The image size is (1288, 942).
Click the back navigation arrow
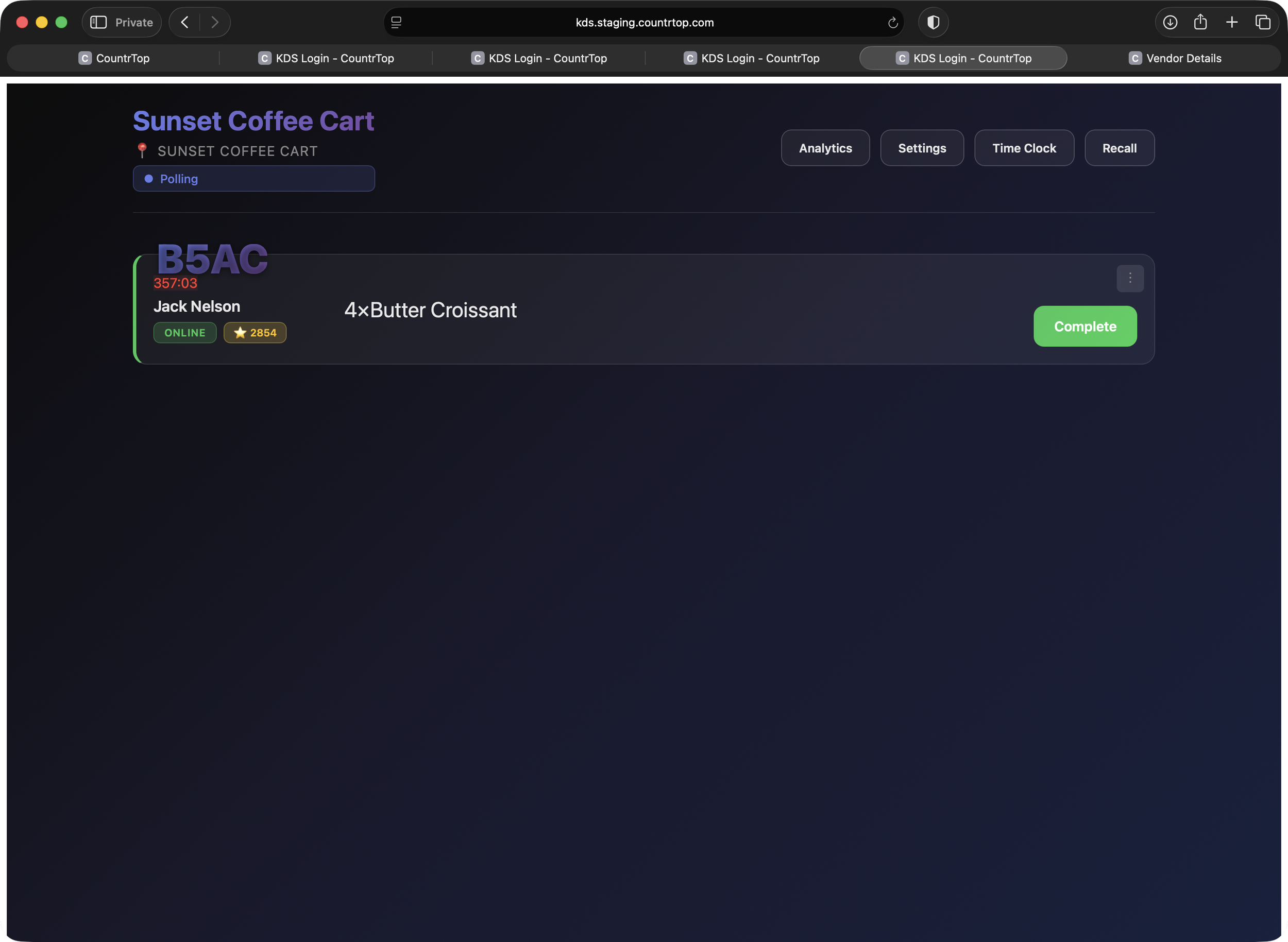point(184,22)
